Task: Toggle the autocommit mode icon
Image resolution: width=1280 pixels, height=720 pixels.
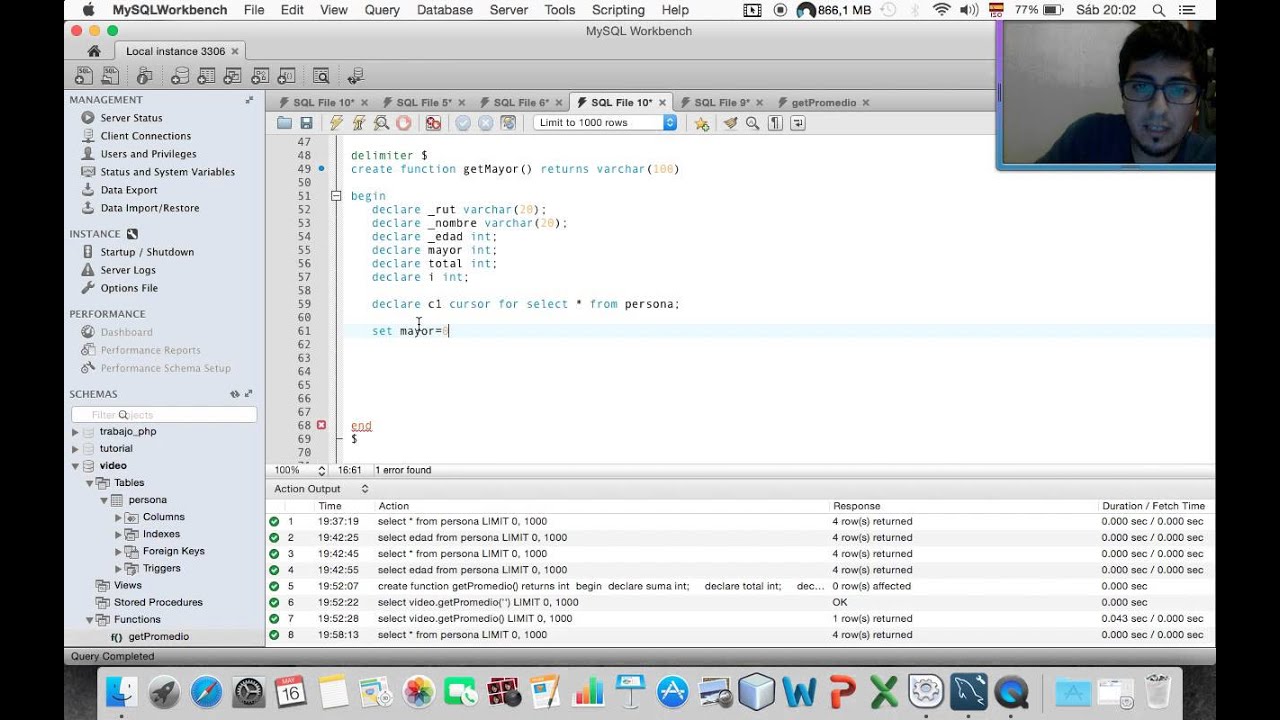Action: point(508,123)
